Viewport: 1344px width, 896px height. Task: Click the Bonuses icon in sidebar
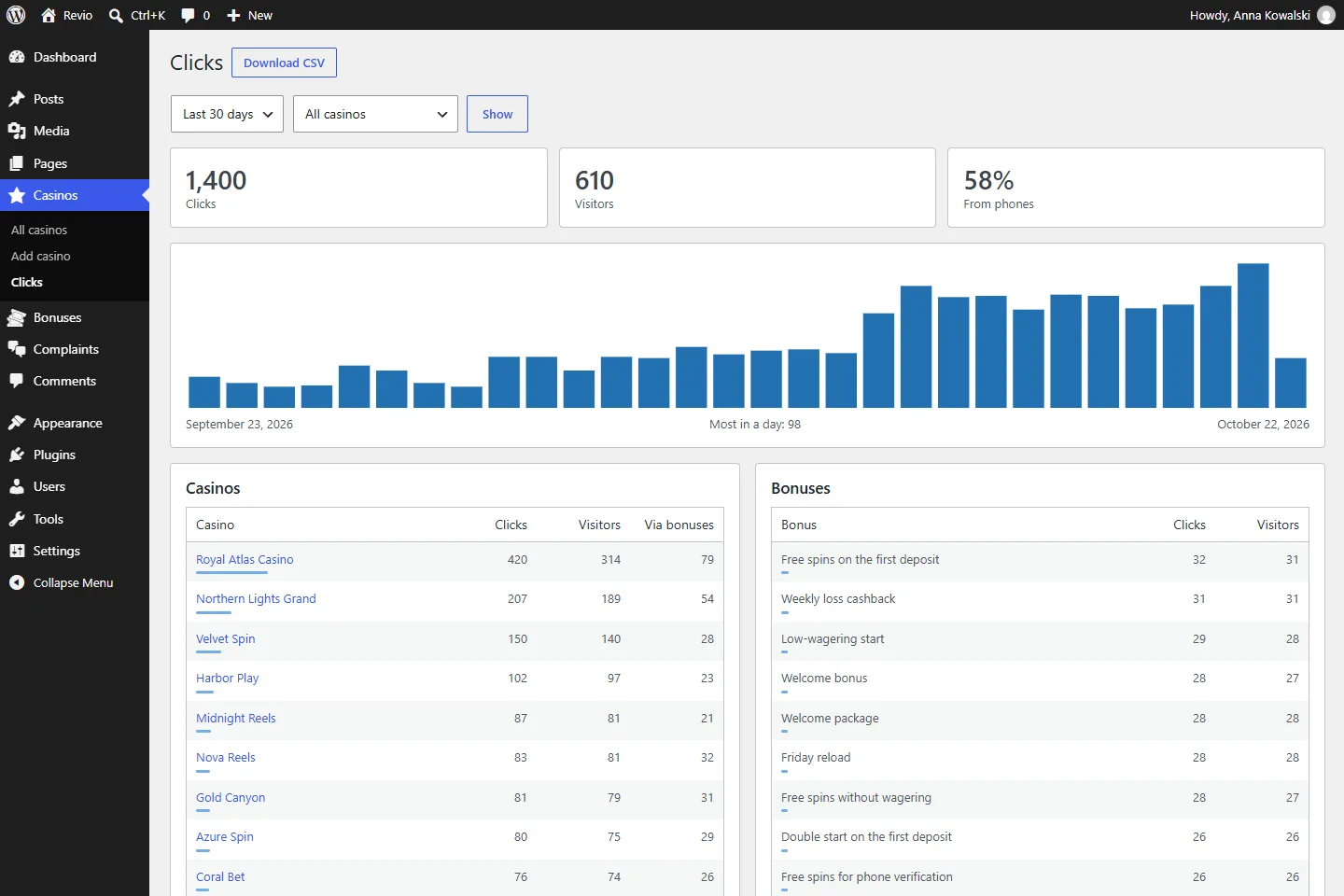click(17, 317)
